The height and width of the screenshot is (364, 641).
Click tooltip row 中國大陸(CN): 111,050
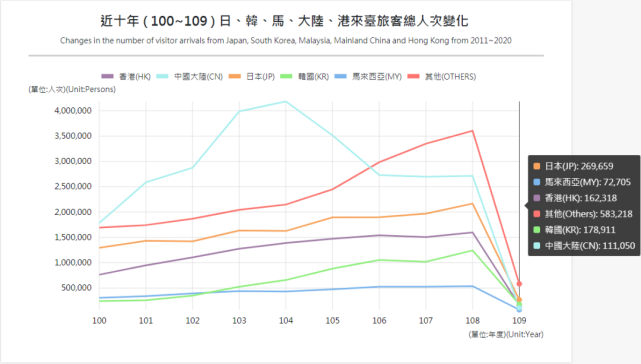coord(584,246)
